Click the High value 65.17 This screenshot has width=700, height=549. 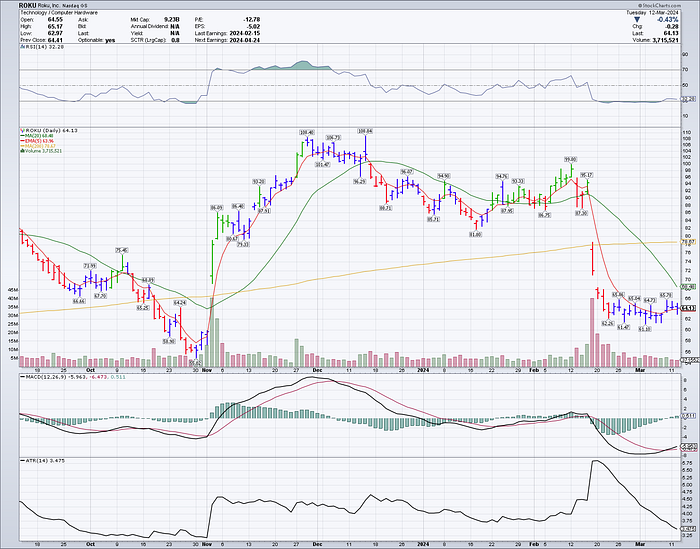coord(55,26)
